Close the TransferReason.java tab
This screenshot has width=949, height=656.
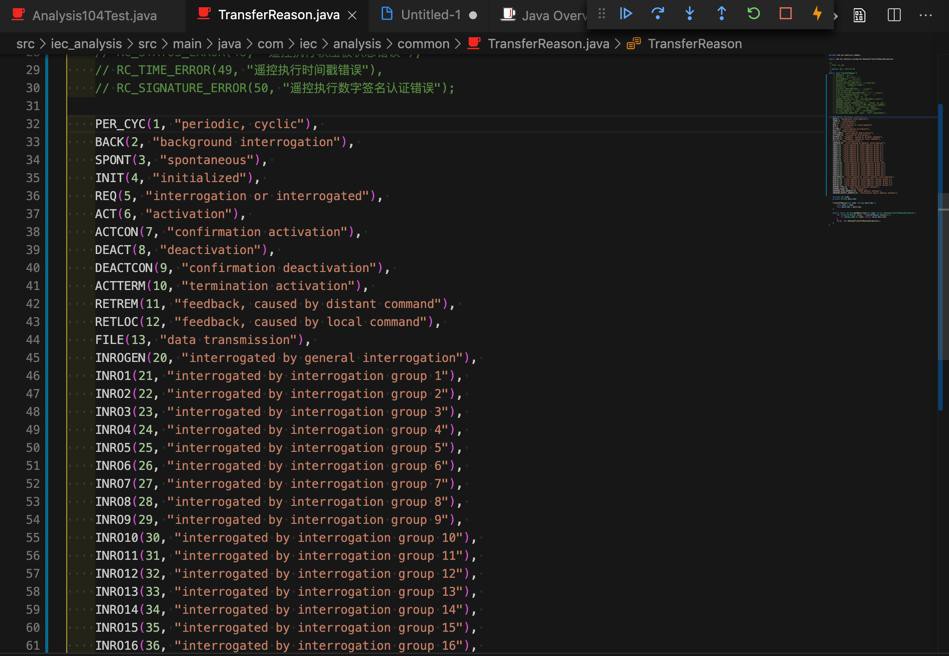(x=352, y=15)
